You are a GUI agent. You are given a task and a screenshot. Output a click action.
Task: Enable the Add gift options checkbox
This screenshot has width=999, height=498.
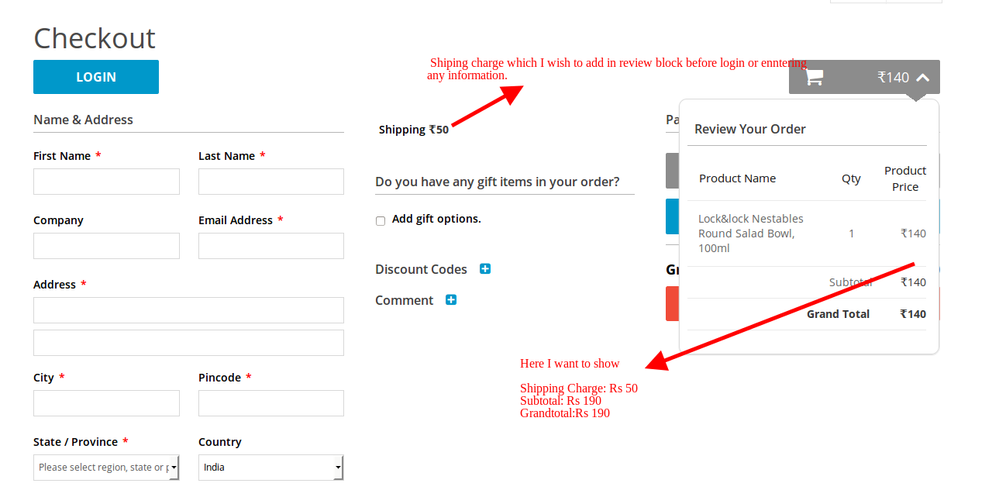380,221
